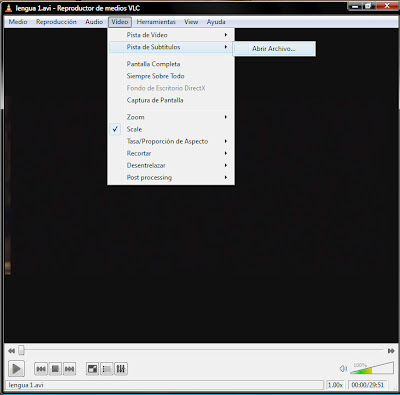Click the 00:00/29:51 time display
400x395 pixels.
tap(368, 385)
